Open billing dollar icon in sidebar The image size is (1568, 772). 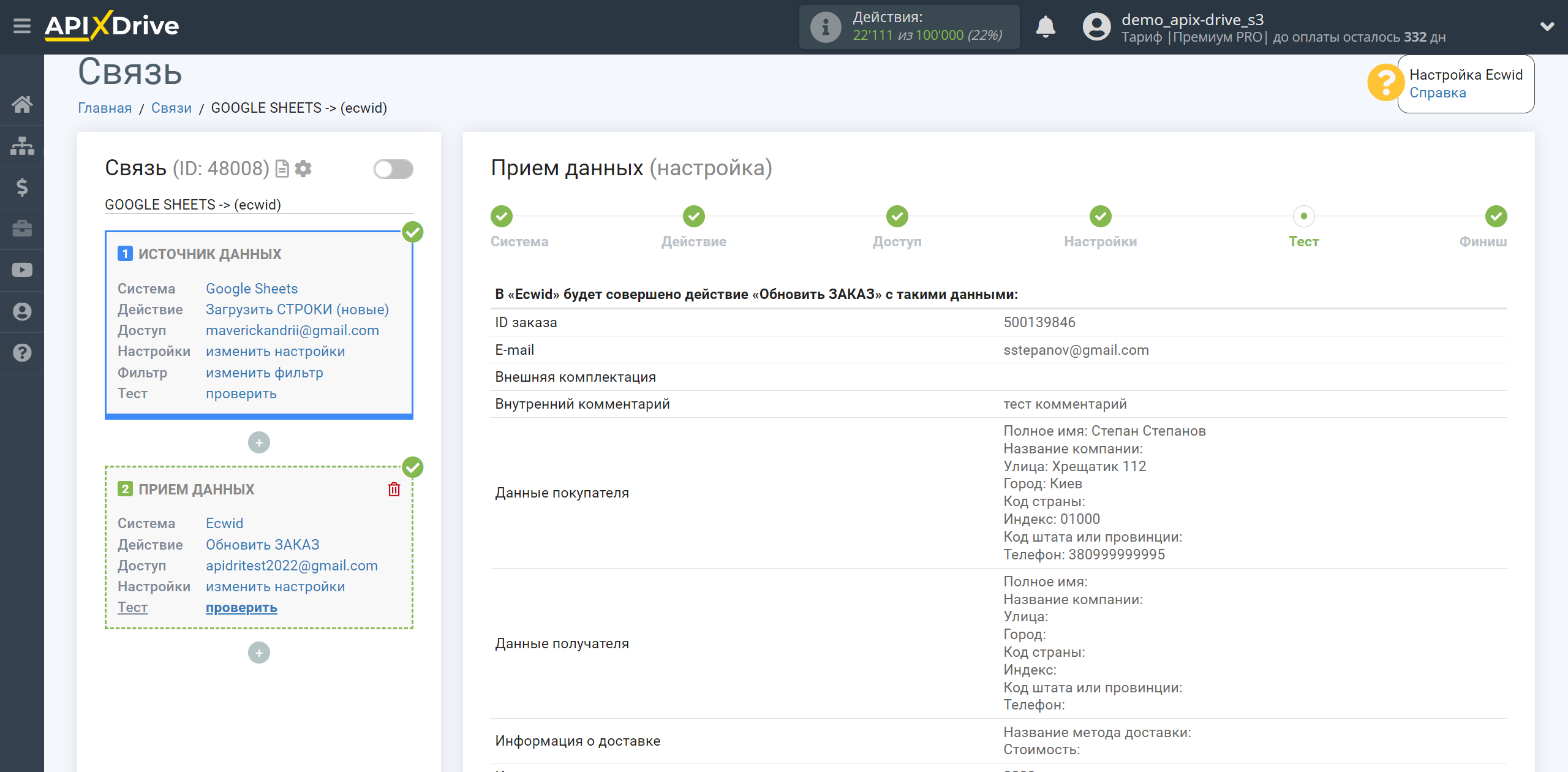[22, 187]
